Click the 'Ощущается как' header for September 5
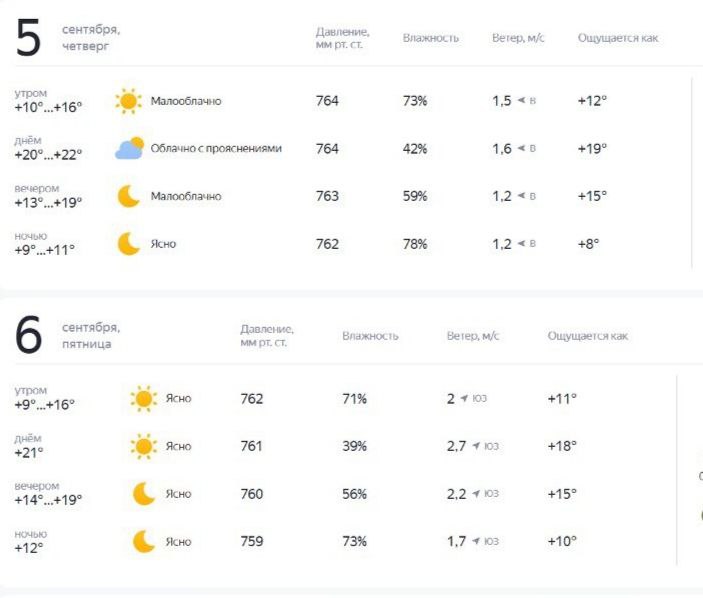Image resolution: width=703 pixels, height=598 pixels. tap(618, 38)
